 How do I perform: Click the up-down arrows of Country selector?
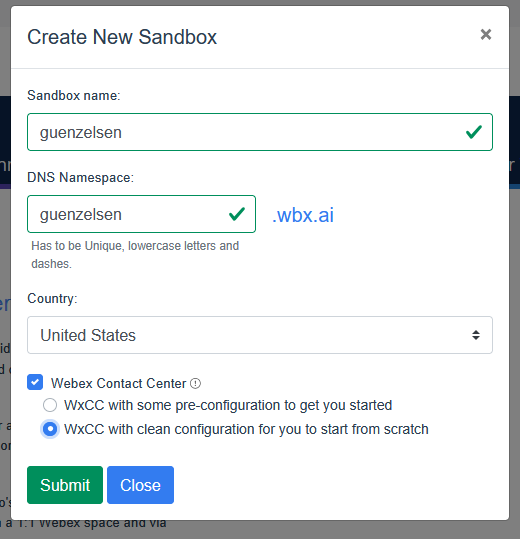pos(476,335)
